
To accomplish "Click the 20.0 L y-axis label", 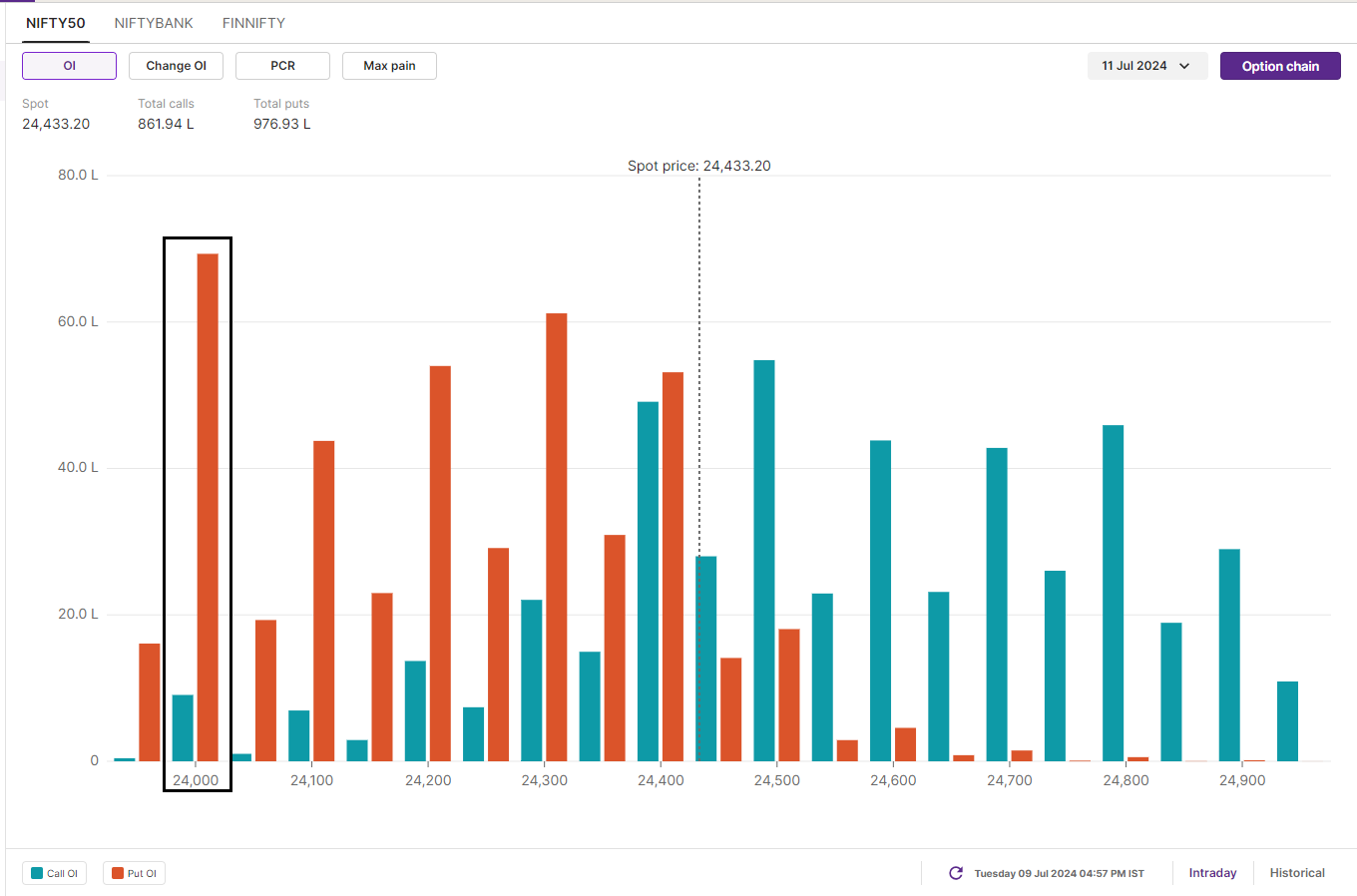I will coord(78,614).
